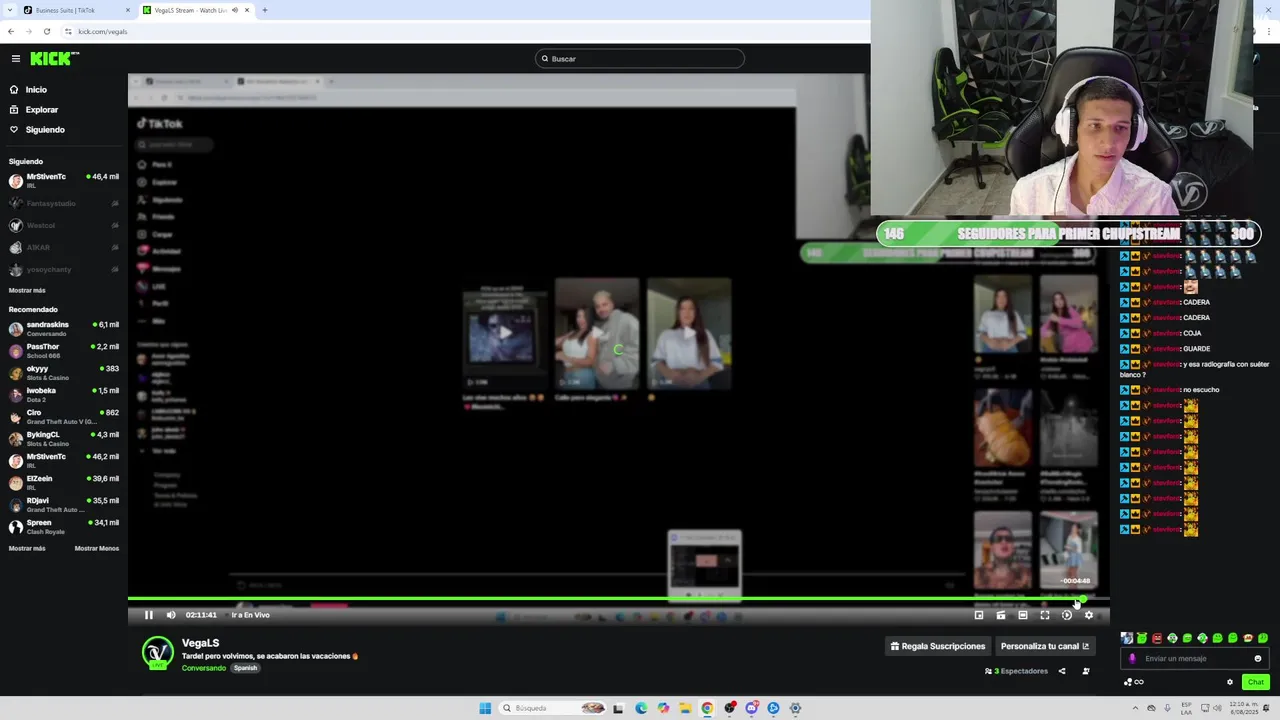Enable theater mode in the player
Screen dimensions: 1280x720
[1023, 615]
